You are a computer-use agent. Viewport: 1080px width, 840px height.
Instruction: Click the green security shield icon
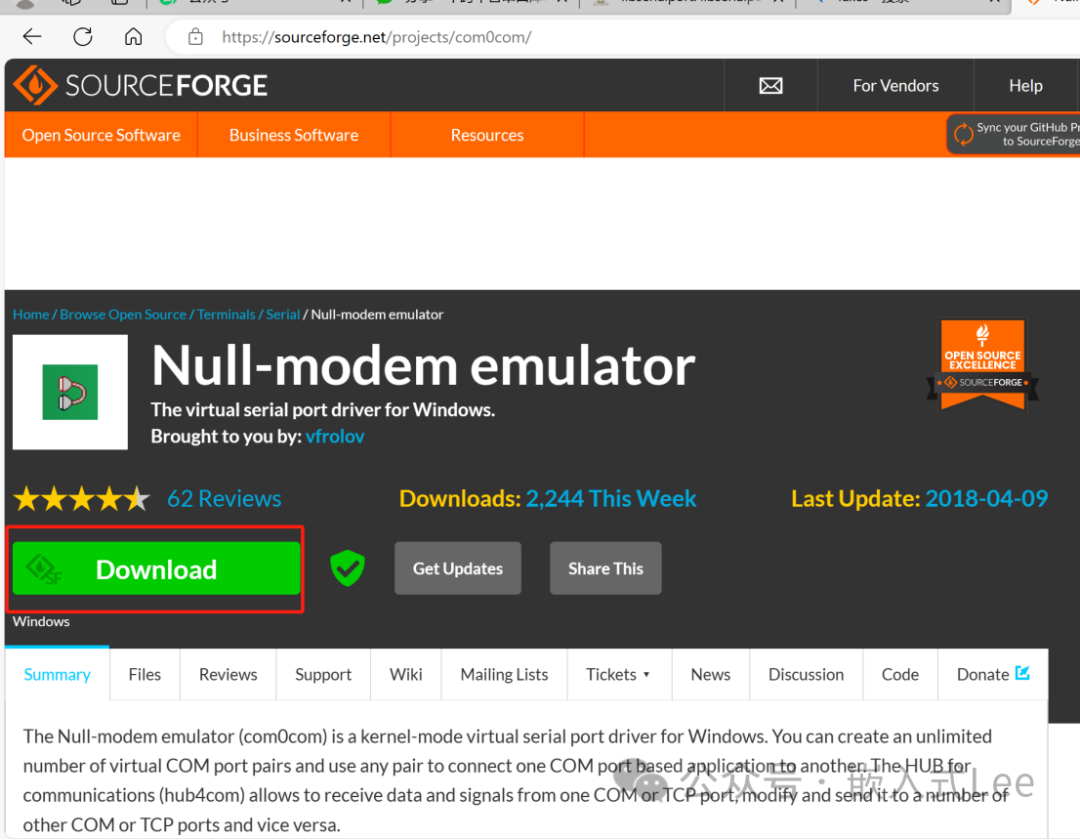click(x=347, y=569)
